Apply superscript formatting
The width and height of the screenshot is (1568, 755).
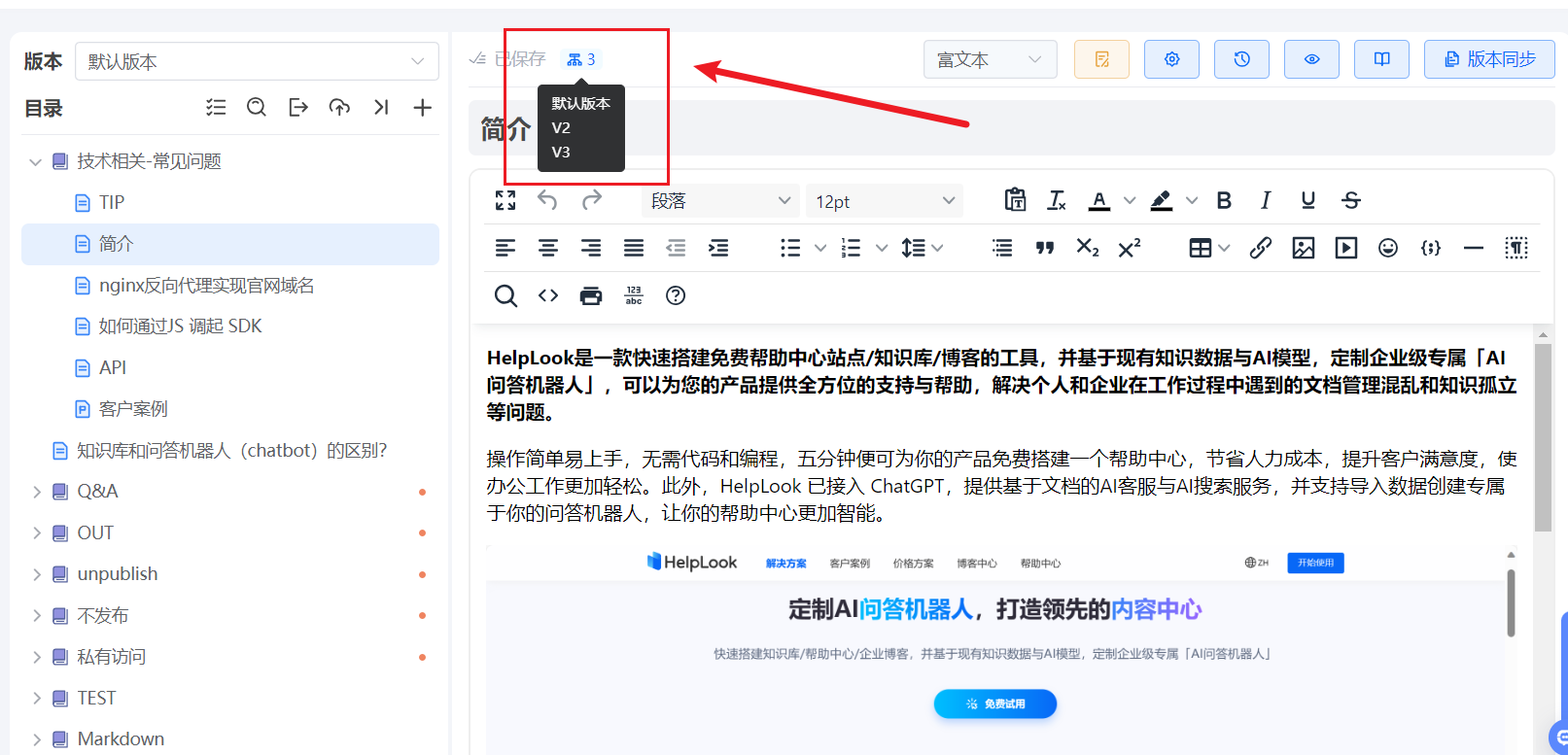1129,248
